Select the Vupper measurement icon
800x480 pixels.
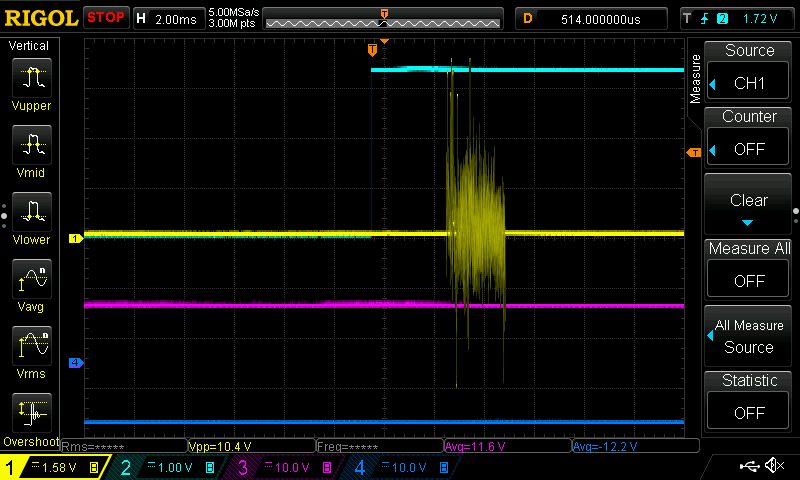tap(32, 78)
